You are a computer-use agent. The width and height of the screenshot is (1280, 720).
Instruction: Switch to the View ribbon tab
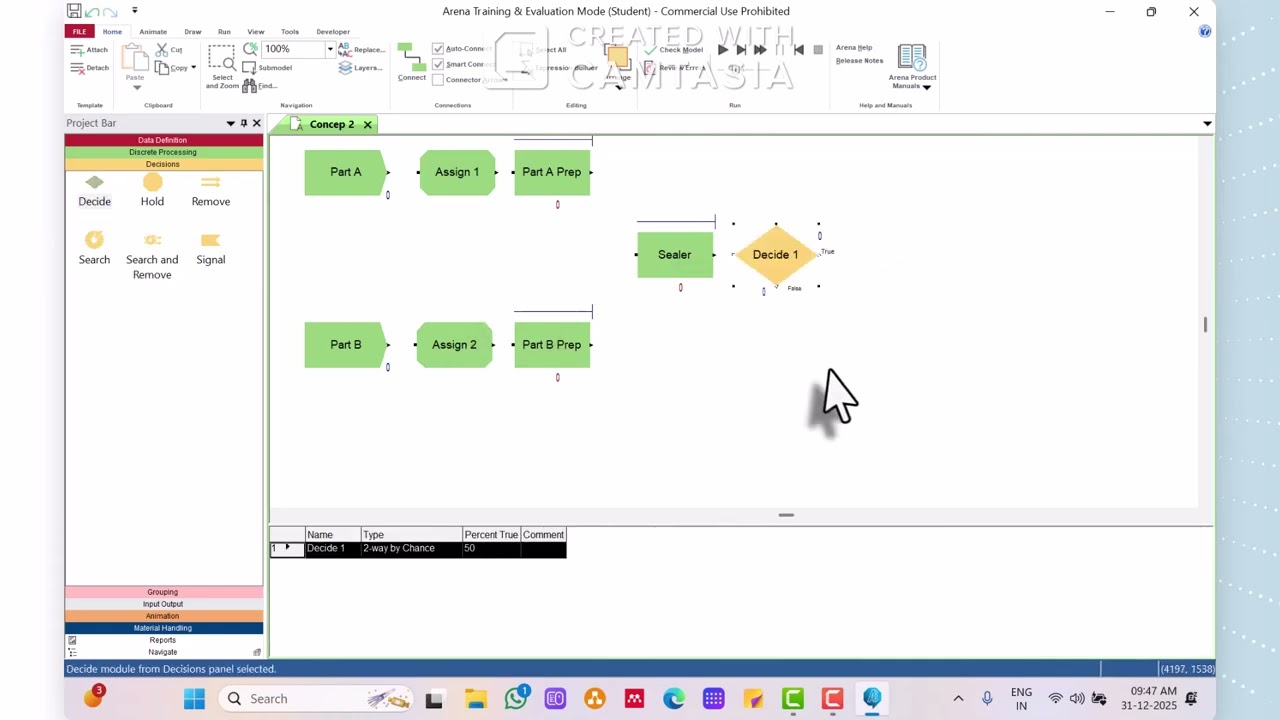click(256, 31)
